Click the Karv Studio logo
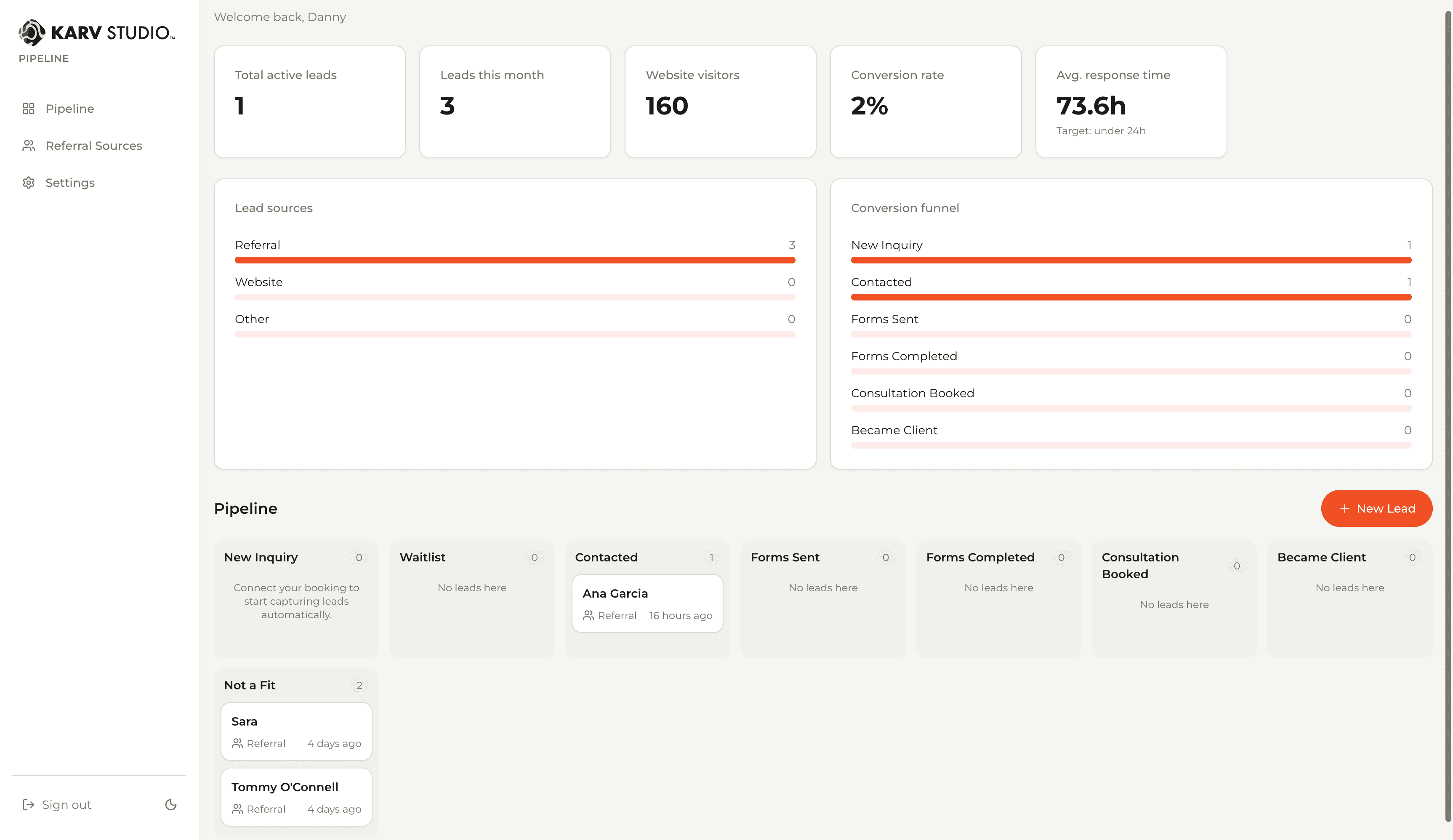 tap(96, 32)
